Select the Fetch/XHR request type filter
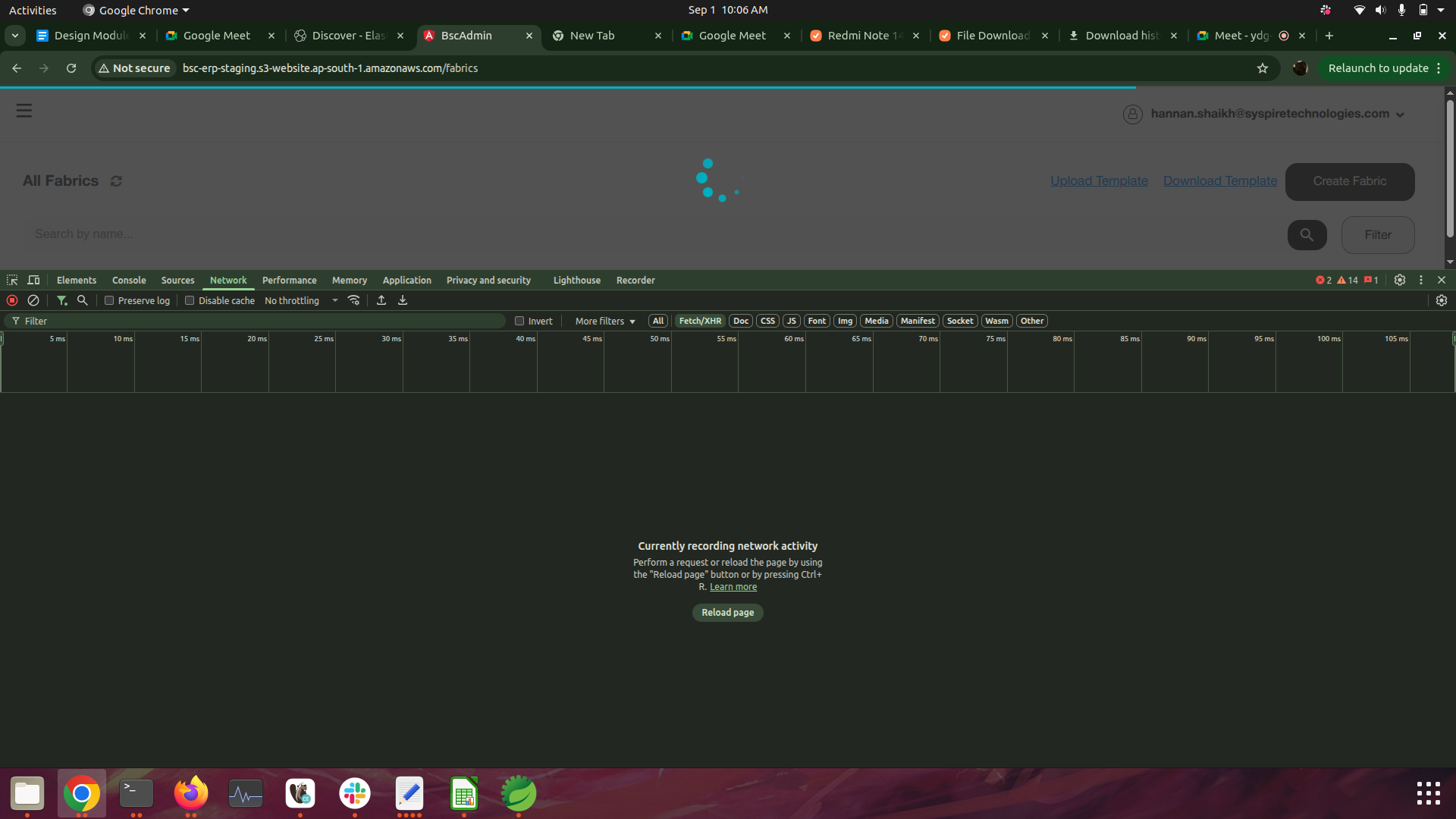This screenshot has height=819, width=1456. coord(700,321)
